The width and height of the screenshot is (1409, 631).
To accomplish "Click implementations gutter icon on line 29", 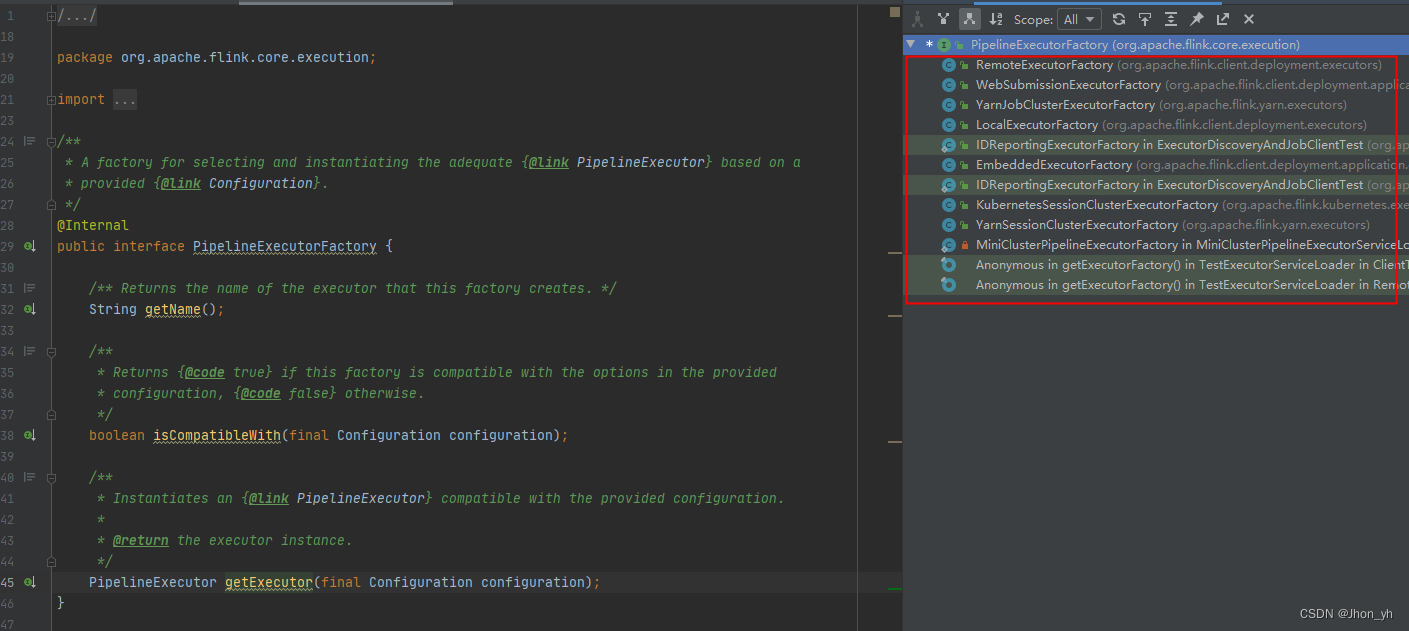I will [30, 246].
